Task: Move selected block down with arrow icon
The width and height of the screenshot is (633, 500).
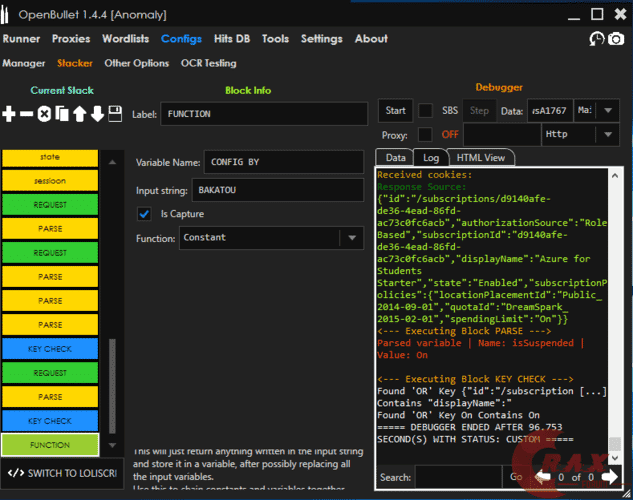Action: (x=97, y=114)
